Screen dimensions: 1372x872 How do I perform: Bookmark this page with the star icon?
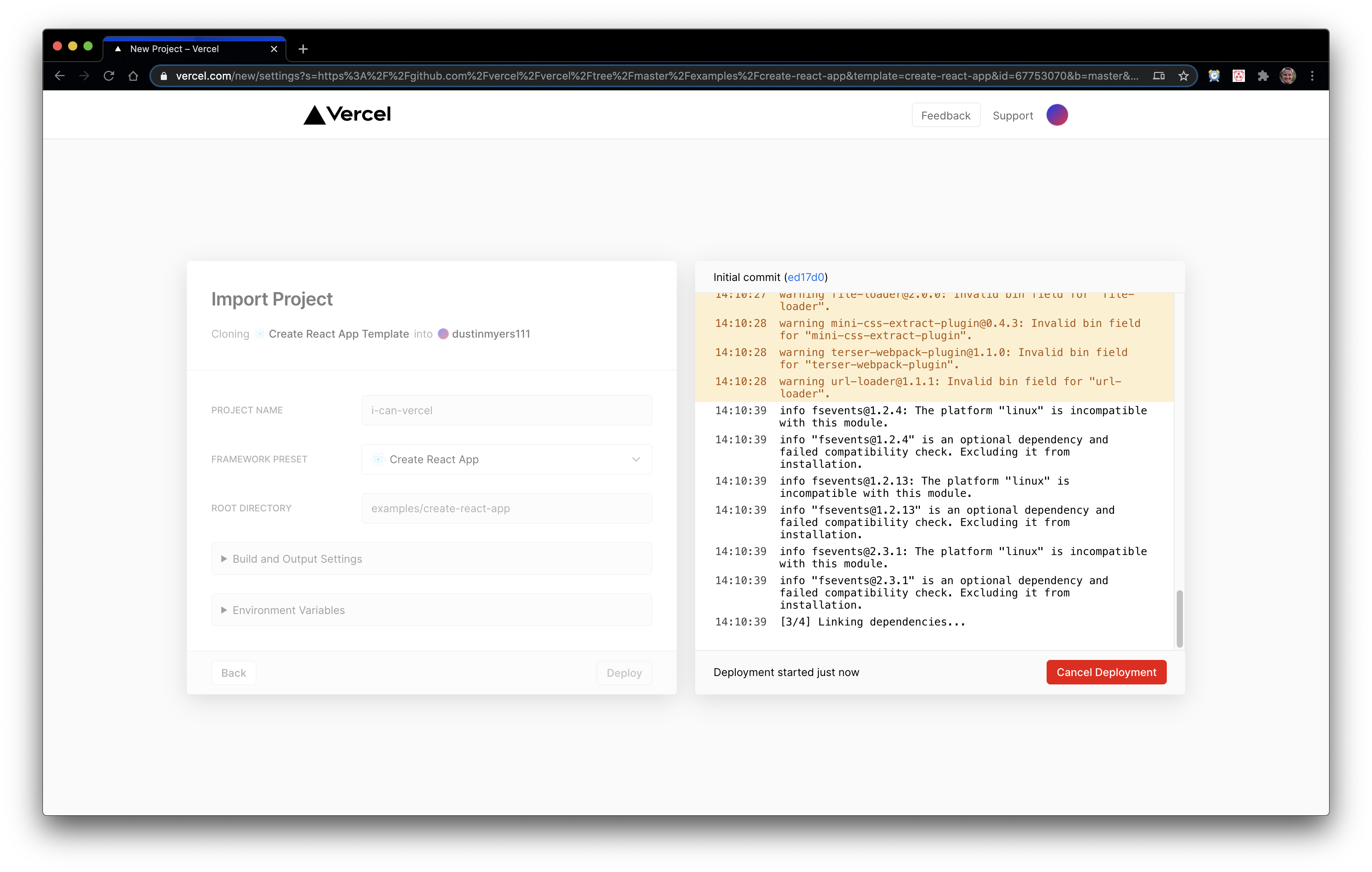coord(1183,76)
